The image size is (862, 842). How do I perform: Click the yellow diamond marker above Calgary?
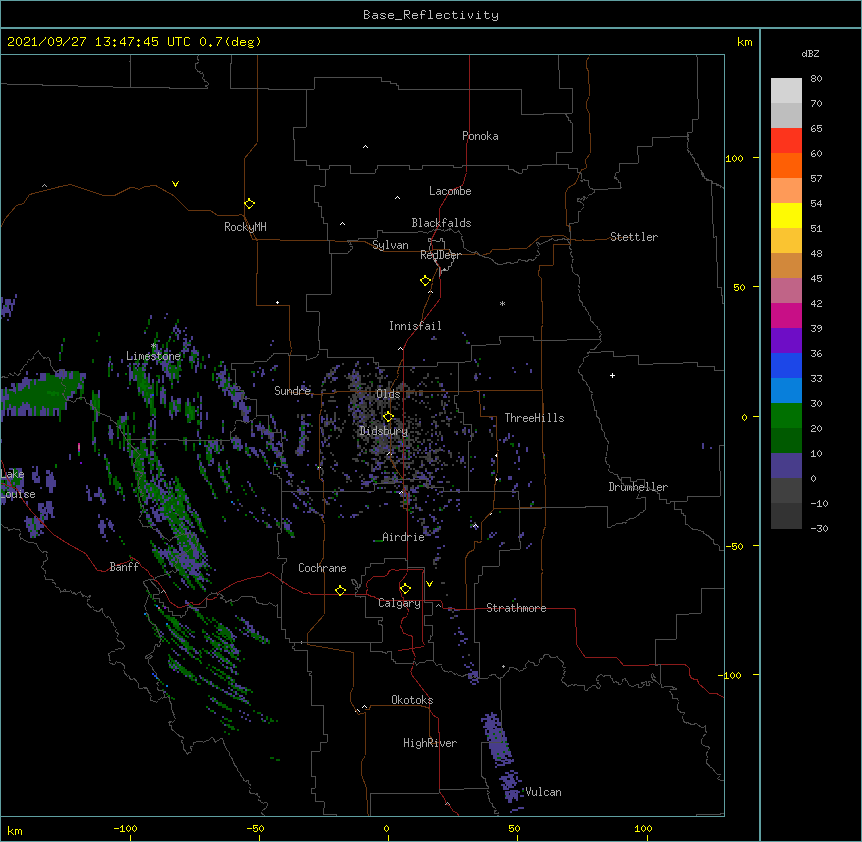point(405,589)
